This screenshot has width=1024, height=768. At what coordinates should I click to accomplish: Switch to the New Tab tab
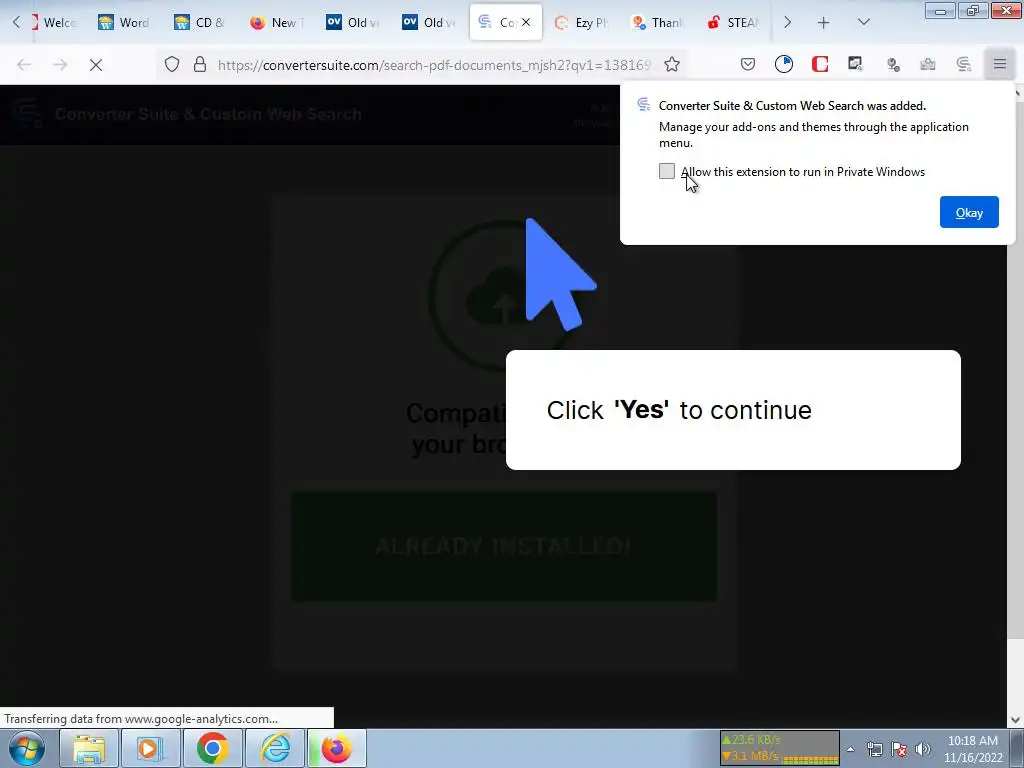click(277, 22)
